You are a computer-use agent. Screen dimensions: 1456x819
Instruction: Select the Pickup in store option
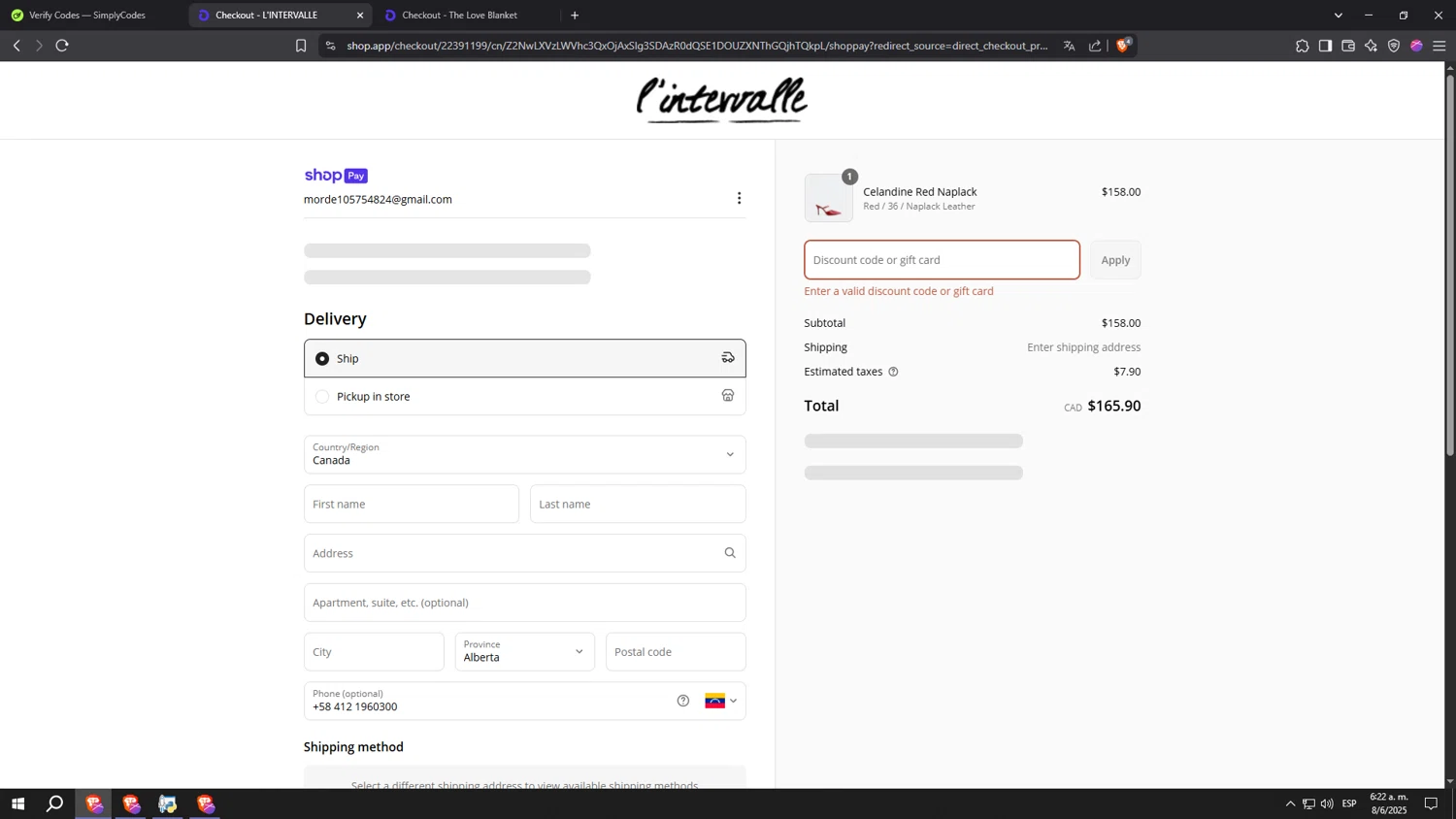pyautogui.click(x=524, y=396)
